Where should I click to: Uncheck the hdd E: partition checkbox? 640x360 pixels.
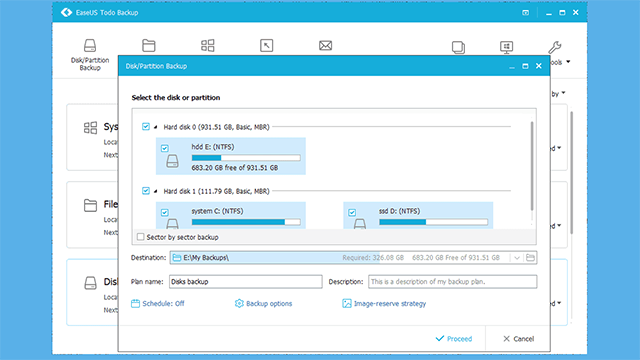click(164, 148)
